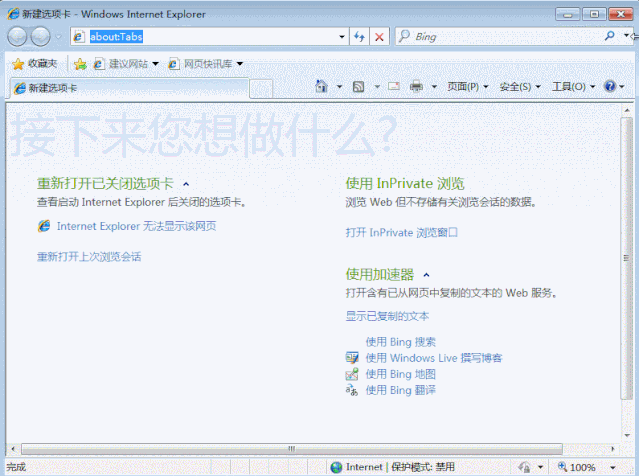Click Bing 地图 map icon
Viewport: 639px width, 476px height.
(x=352, y=374)
